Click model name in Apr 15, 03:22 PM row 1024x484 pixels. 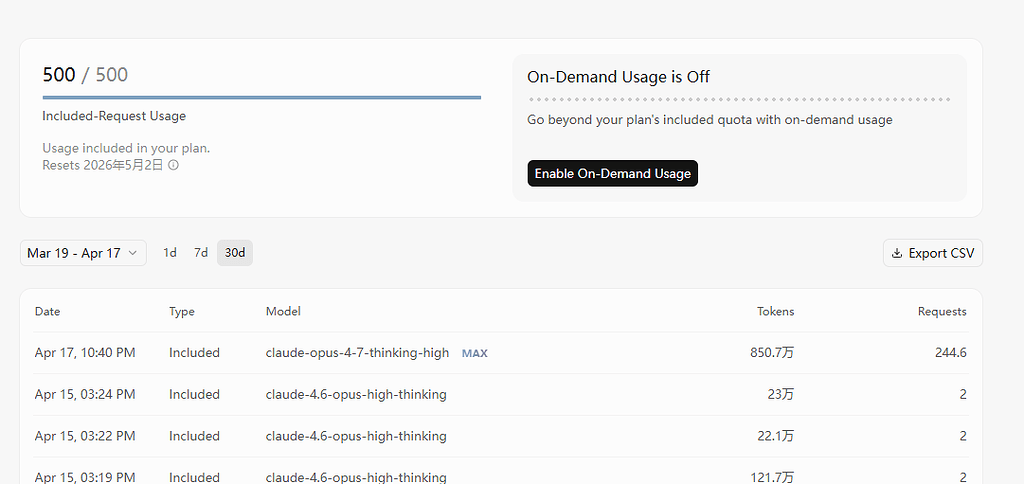pyautogui.click(x=356, y=436)
